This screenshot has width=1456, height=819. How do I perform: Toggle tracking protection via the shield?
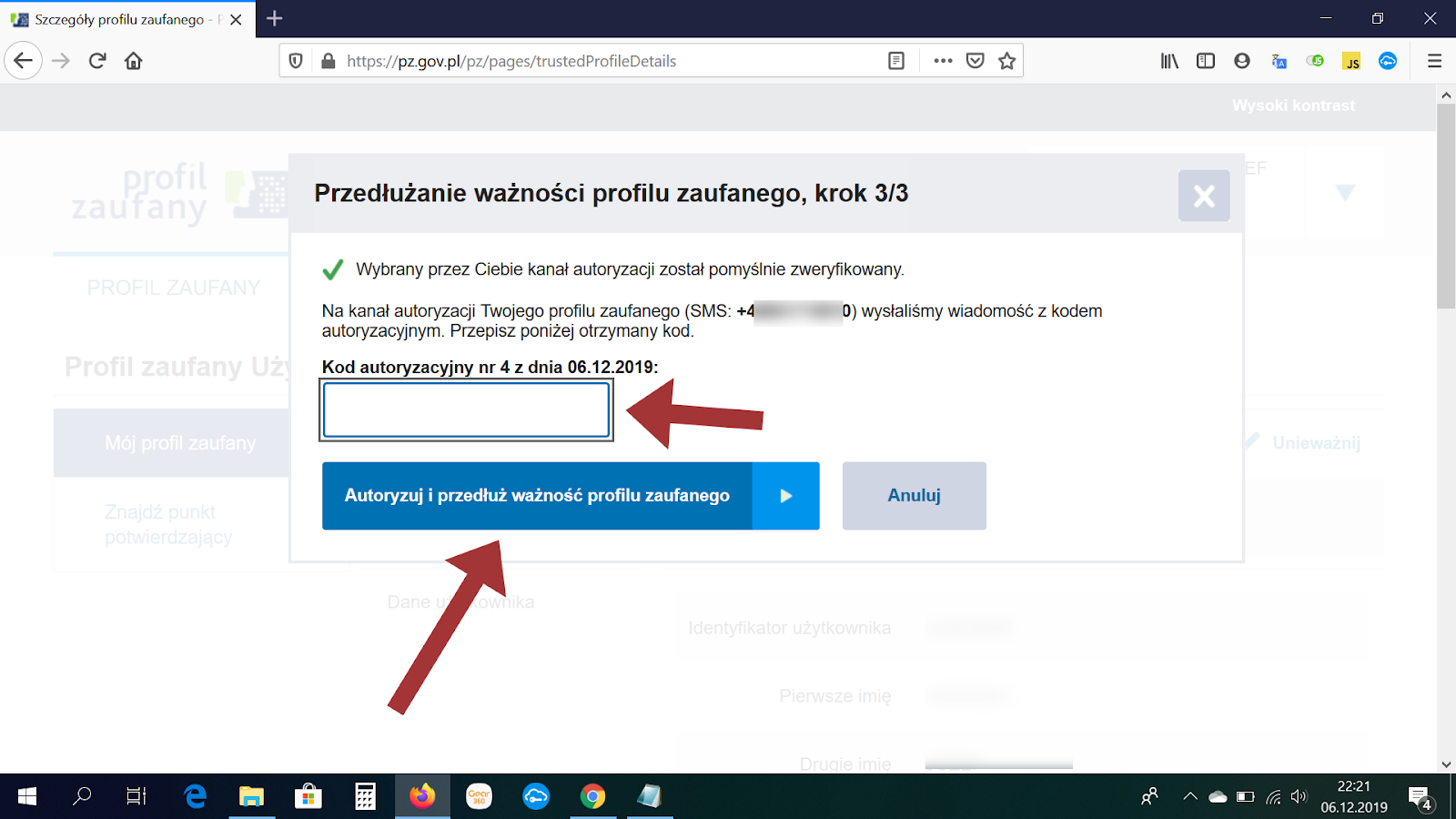[296, 60]
